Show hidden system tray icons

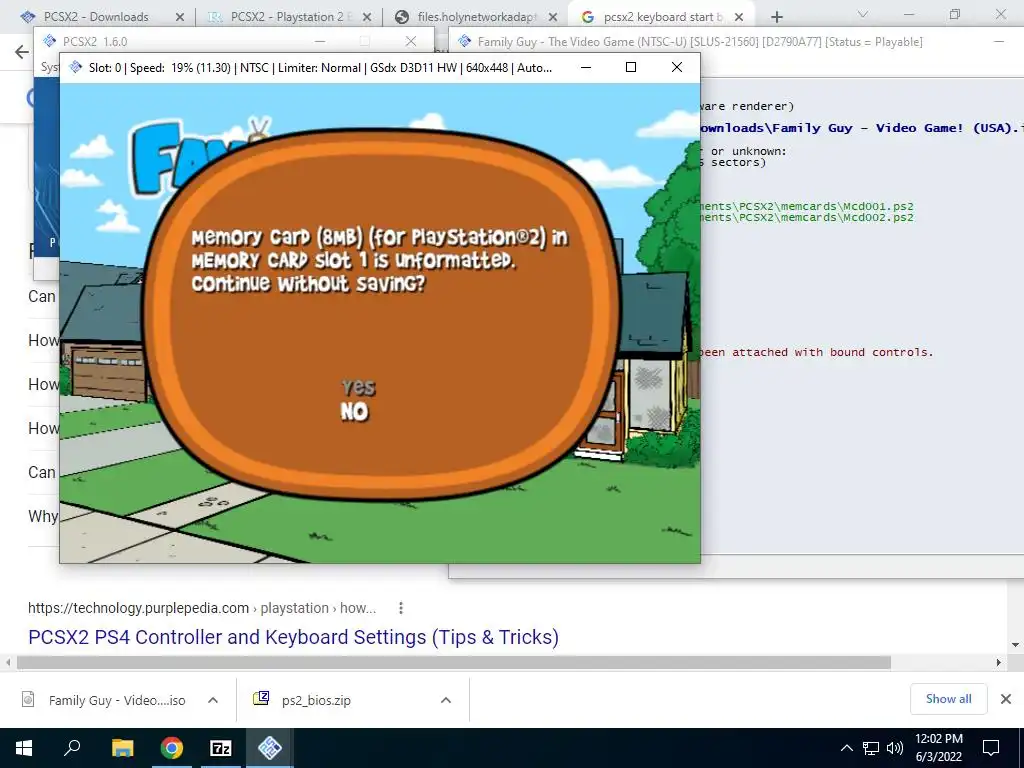click(x=846, y=748)
